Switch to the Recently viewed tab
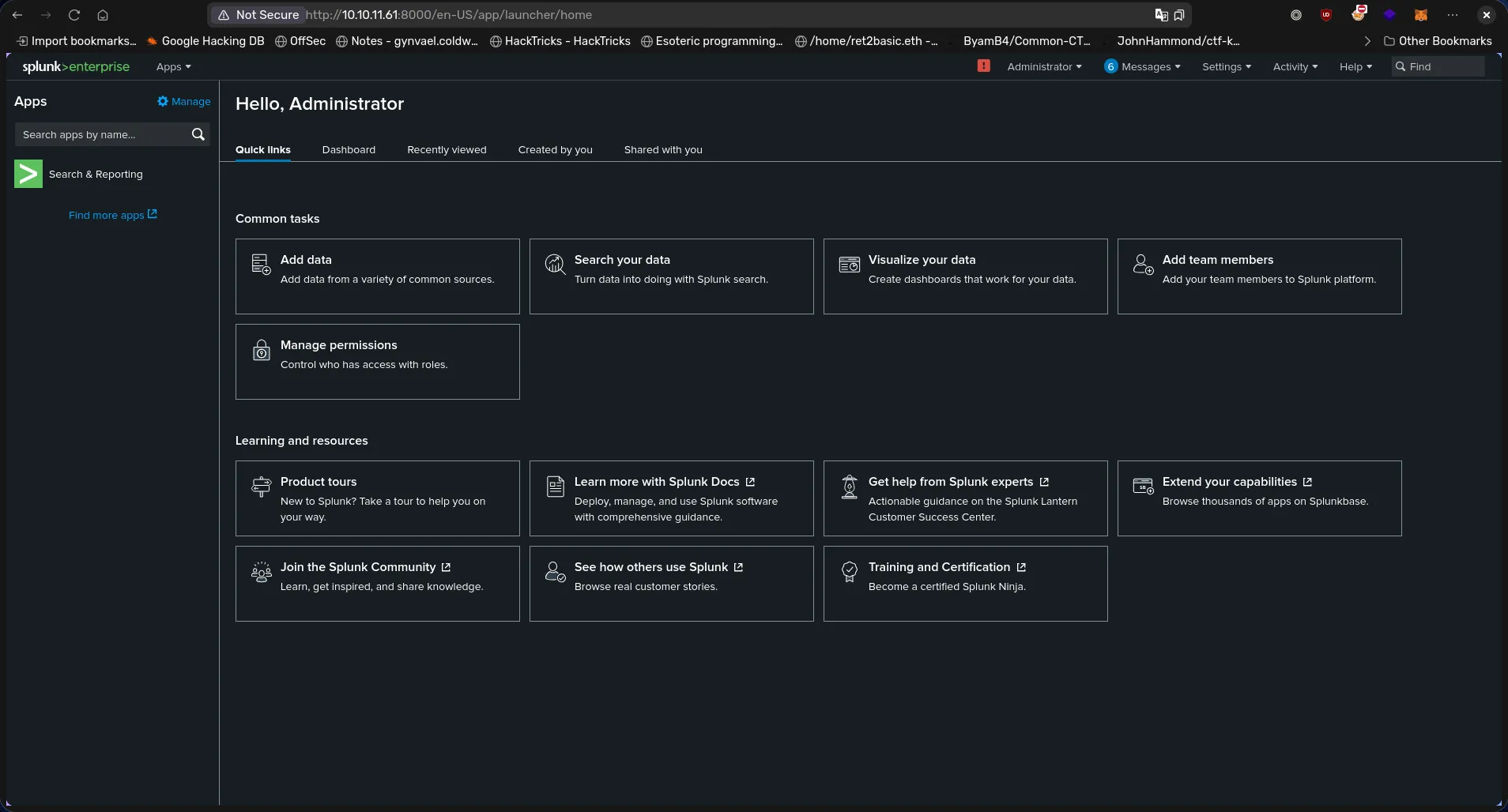This screenshot has height=812, width=1508. [447, 149]
